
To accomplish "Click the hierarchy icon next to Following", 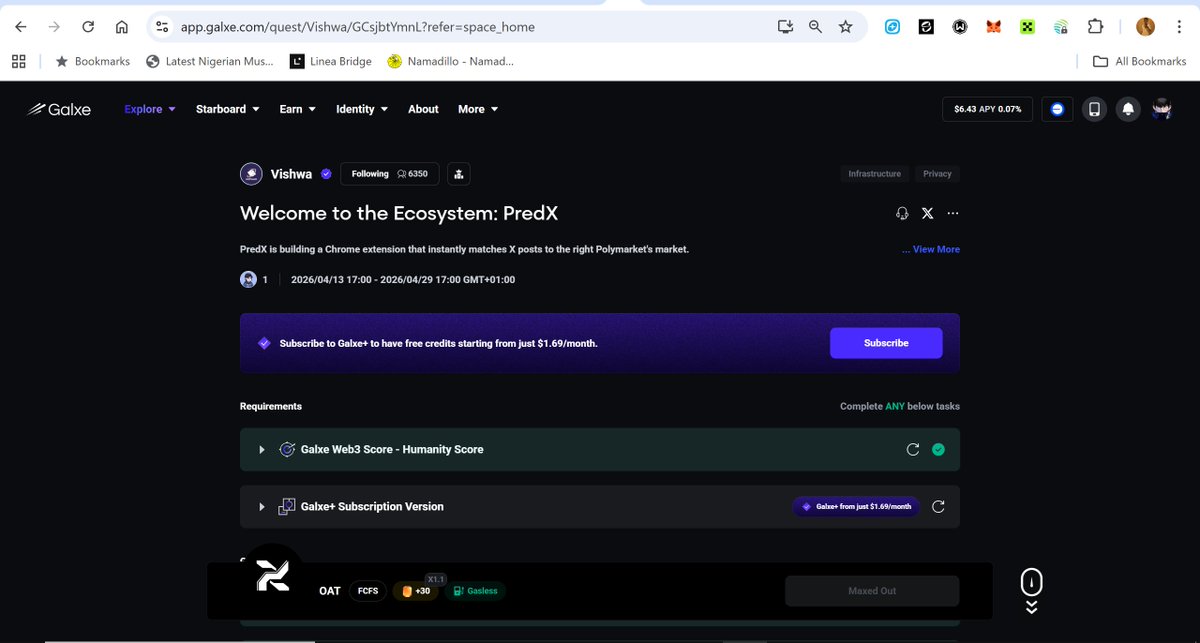I will point(458,174).
